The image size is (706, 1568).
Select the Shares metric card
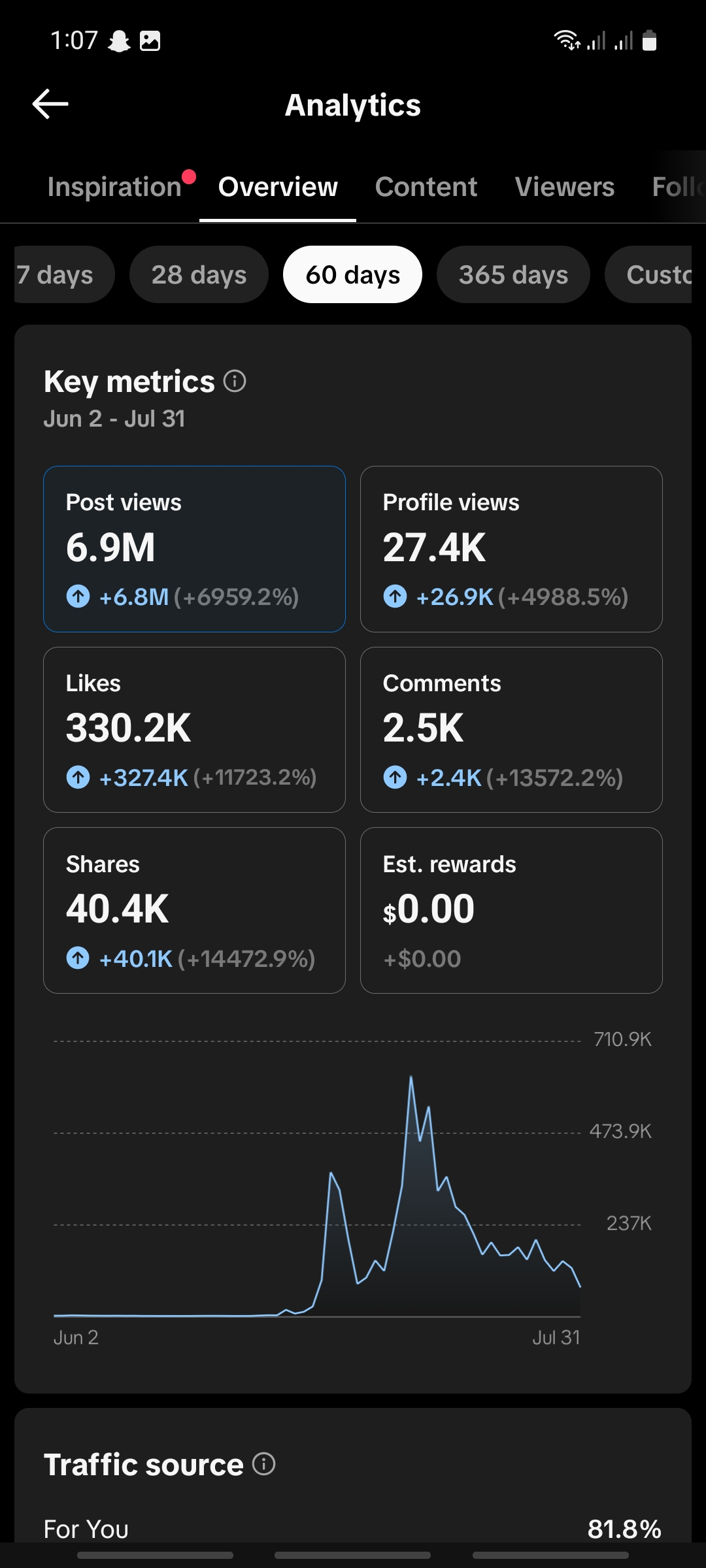point(194,911)
